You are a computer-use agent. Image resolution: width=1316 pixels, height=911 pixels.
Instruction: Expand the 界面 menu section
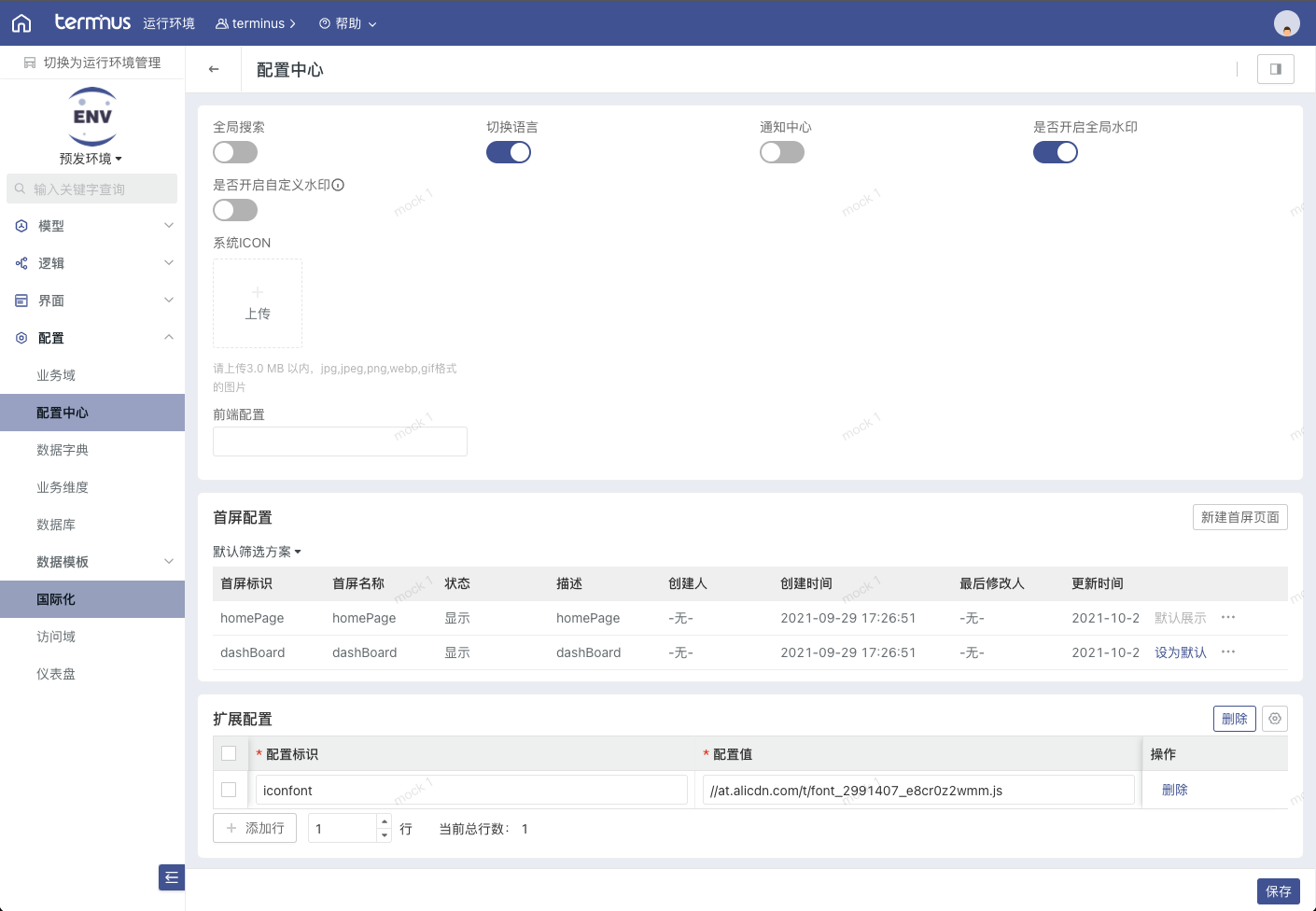pyautogui.click(x=169, y=300)
